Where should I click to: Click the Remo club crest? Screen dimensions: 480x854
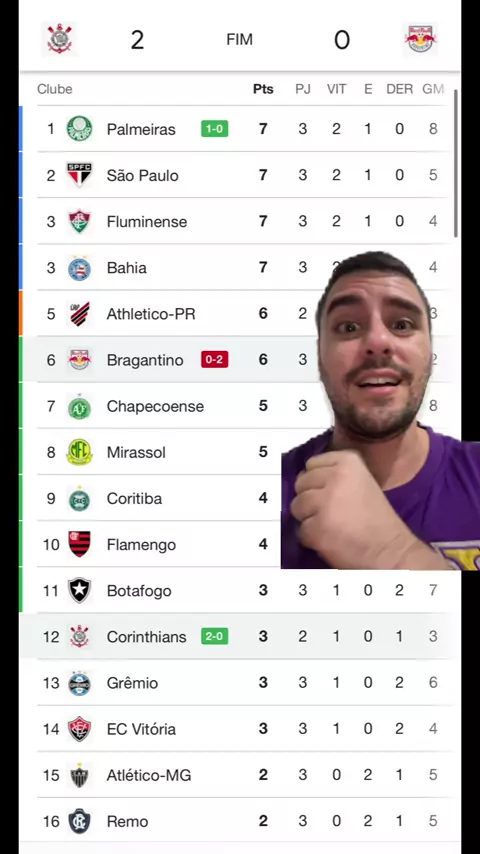[80, 821]
